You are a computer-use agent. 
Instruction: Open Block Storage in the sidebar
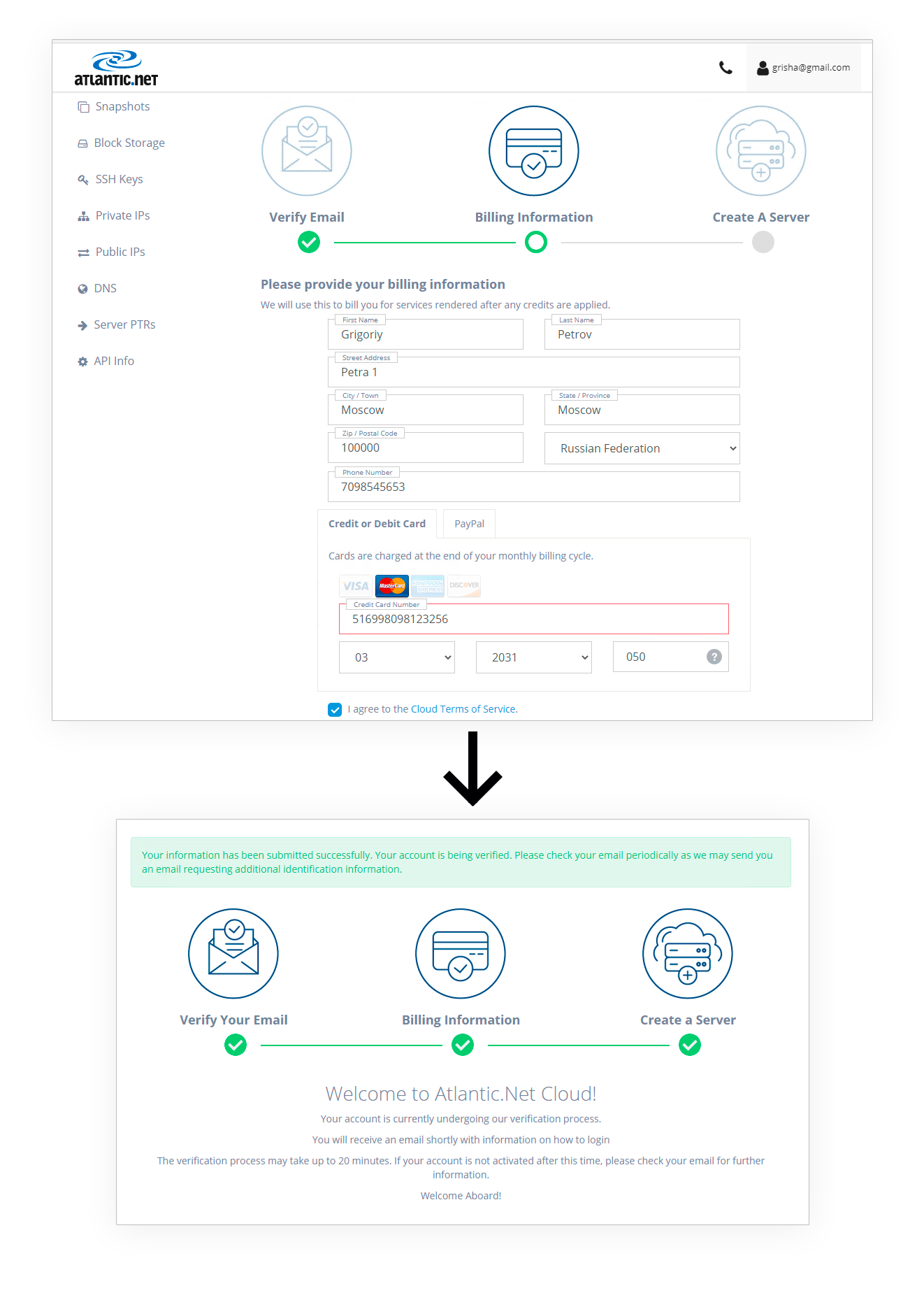(129, 143)
